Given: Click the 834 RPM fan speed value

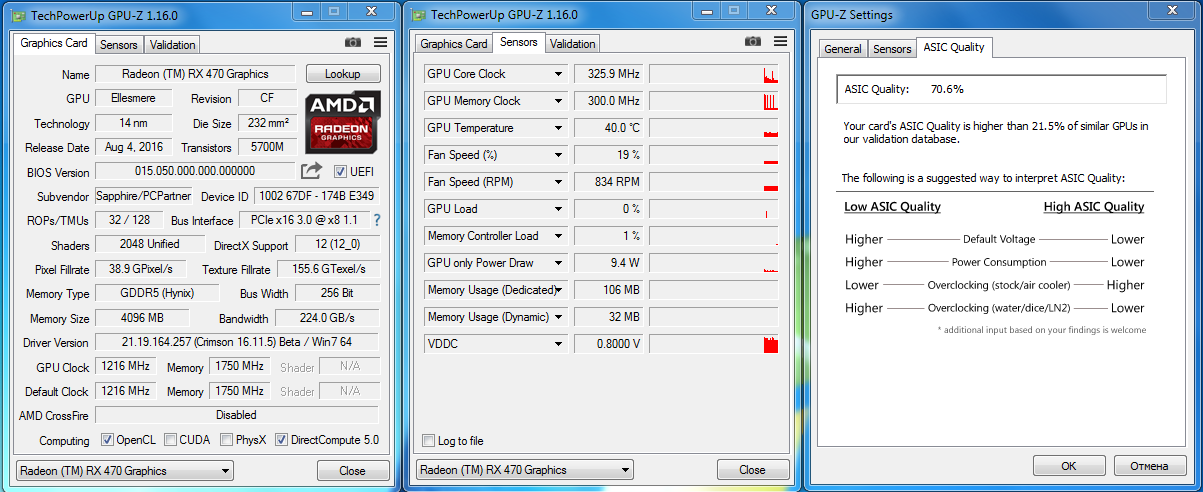Looking at the screenshot, I should [x=608, y=182].
